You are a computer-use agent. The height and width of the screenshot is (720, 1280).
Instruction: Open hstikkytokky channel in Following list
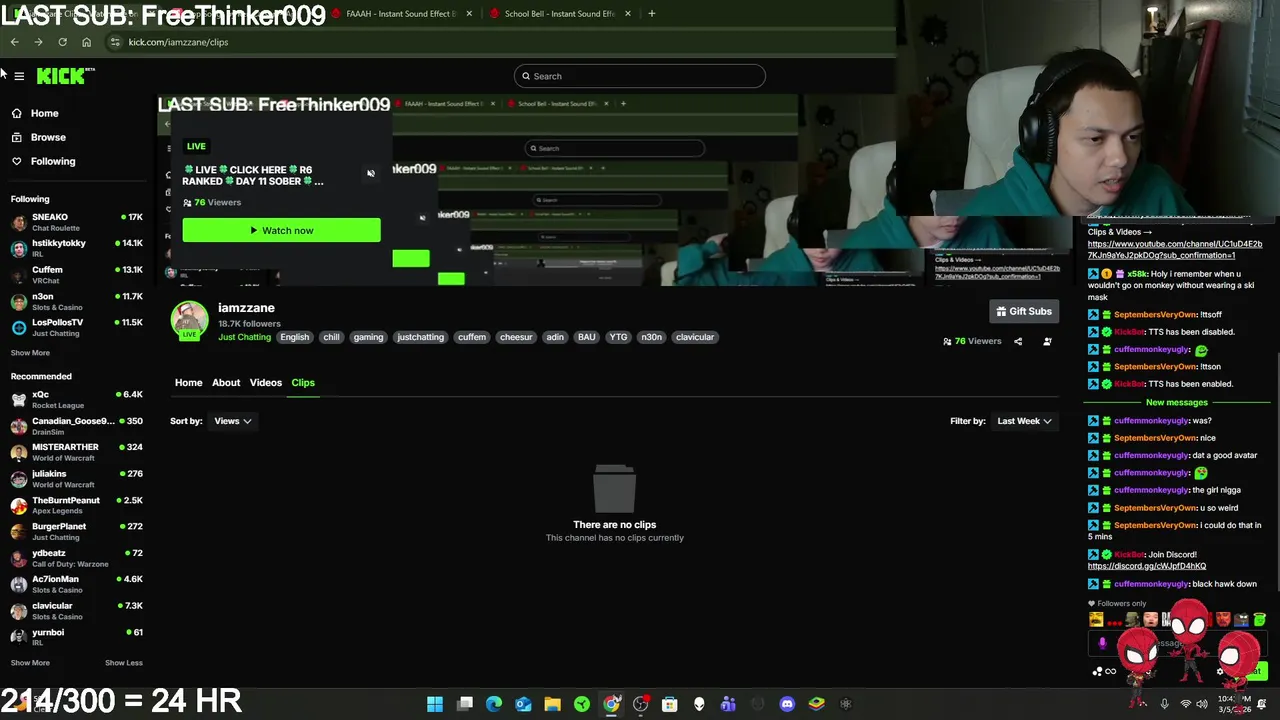pyautogui.click(x=76, y=248)
